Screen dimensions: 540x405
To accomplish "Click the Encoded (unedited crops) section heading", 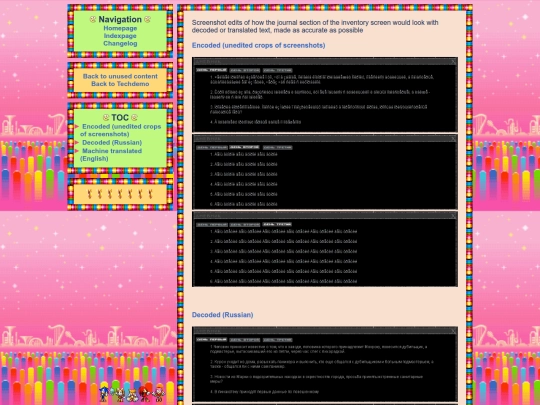I will pyautogui.click(x=258, y=45).
